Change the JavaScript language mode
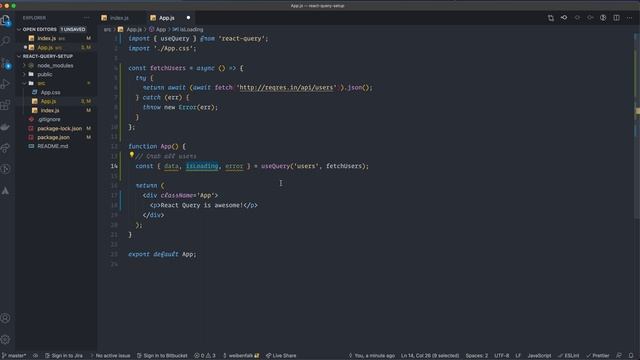The image size is (640, 360). [539, 356]
